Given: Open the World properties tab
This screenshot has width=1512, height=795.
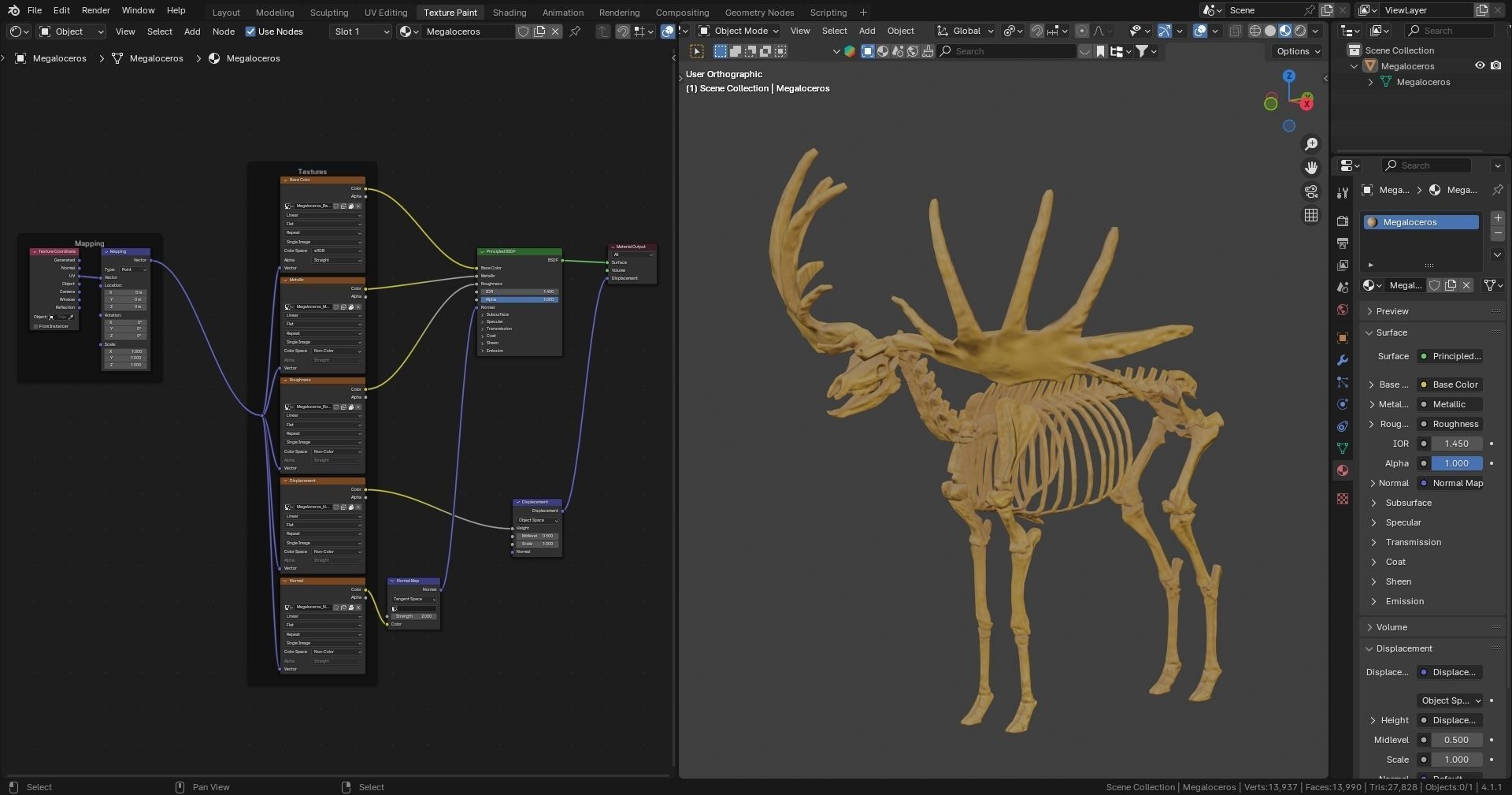Looking at the screenshot, I should pyautogui.click(x=1343, y=310).
